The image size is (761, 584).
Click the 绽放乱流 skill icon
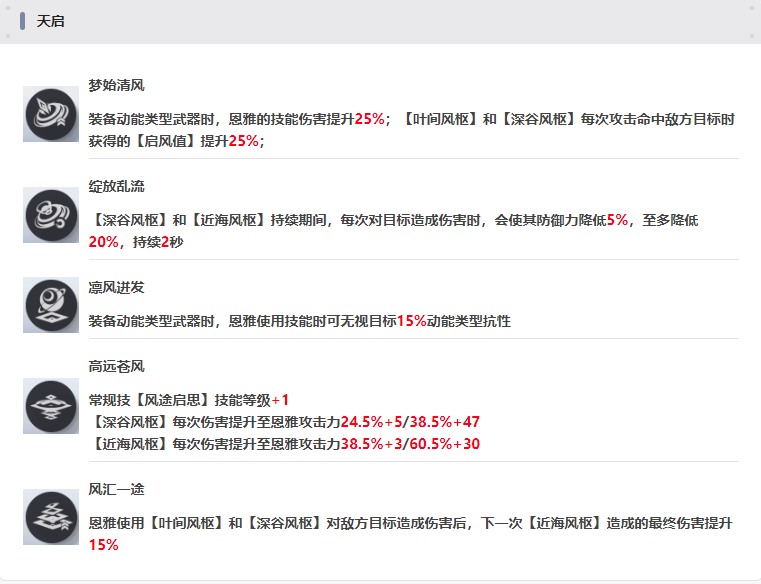point(51,215)
